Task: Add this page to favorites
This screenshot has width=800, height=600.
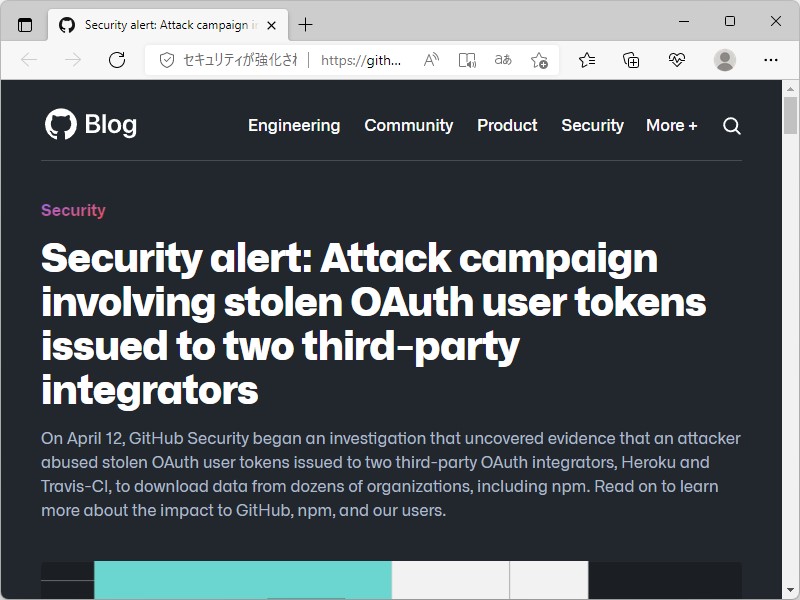Action: [x=539, y=60]
